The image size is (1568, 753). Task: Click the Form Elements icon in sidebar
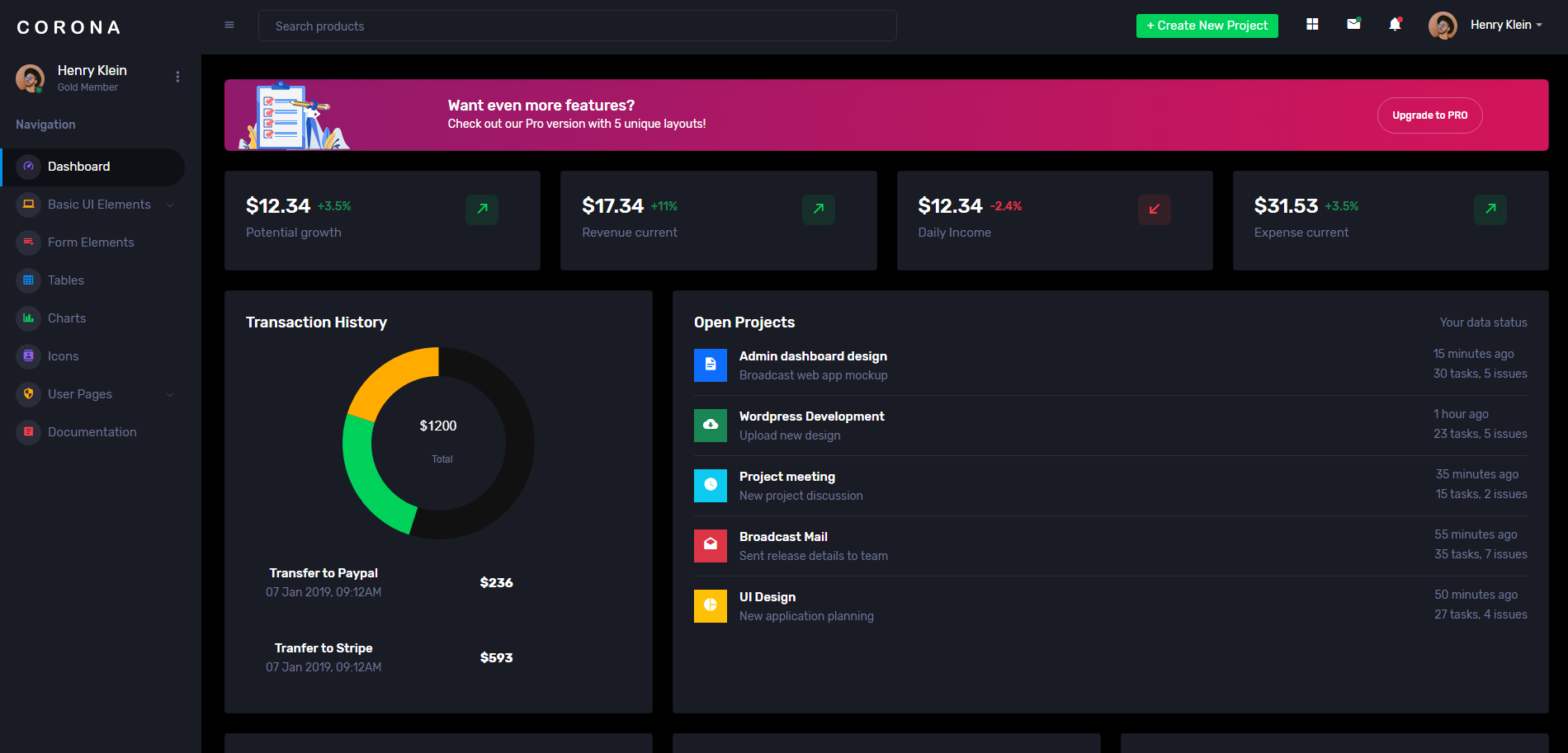(x=29, y=242)
